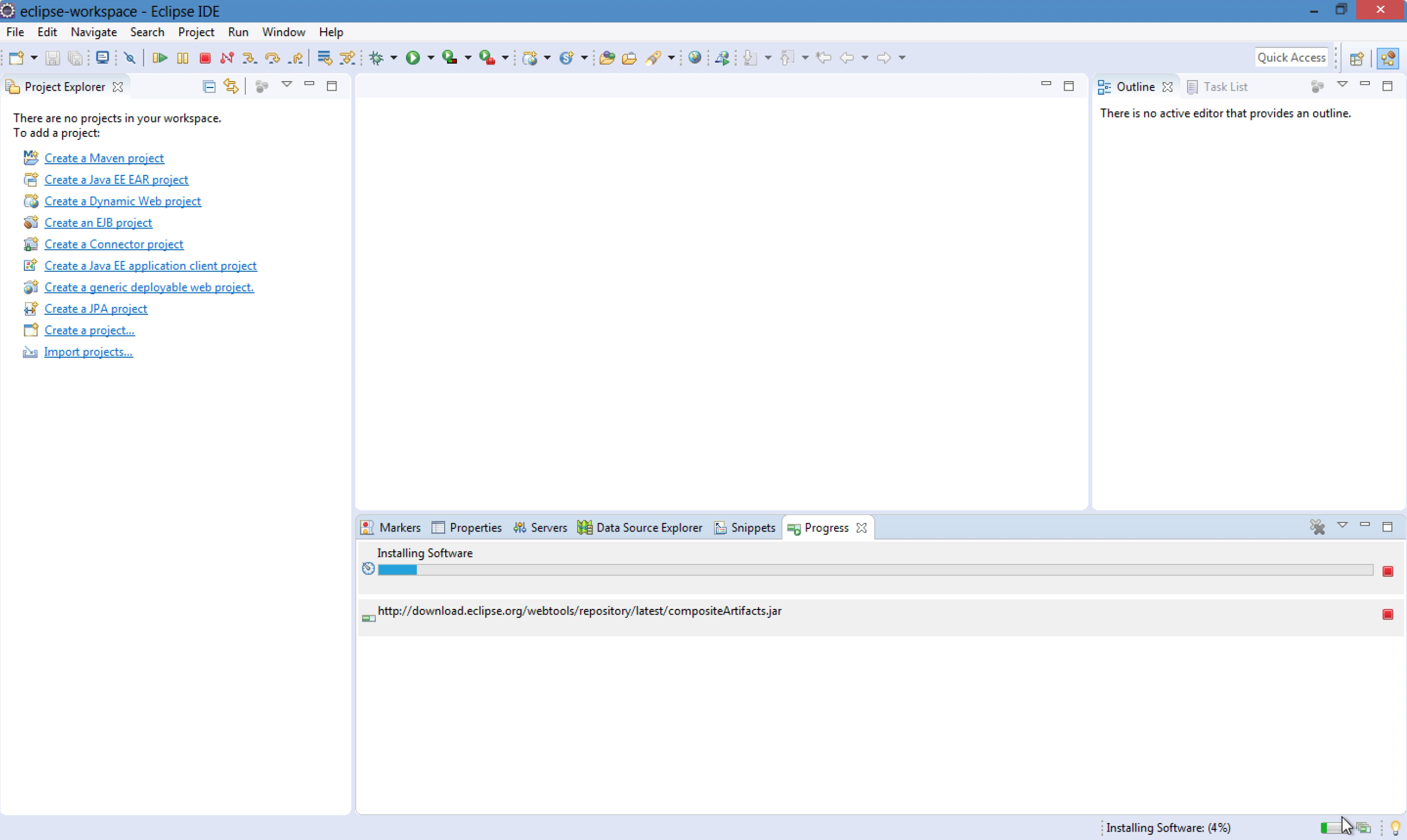
Task: Toggle Skip All Breakpoints button
Action: [130, 58]
